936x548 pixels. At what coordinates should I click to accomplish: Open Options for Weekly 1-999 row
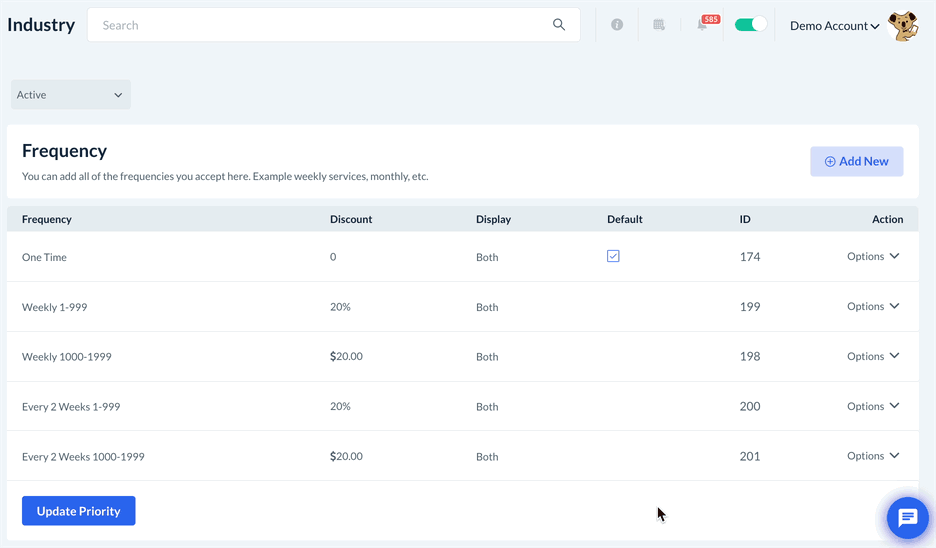[x=873, y=307]
